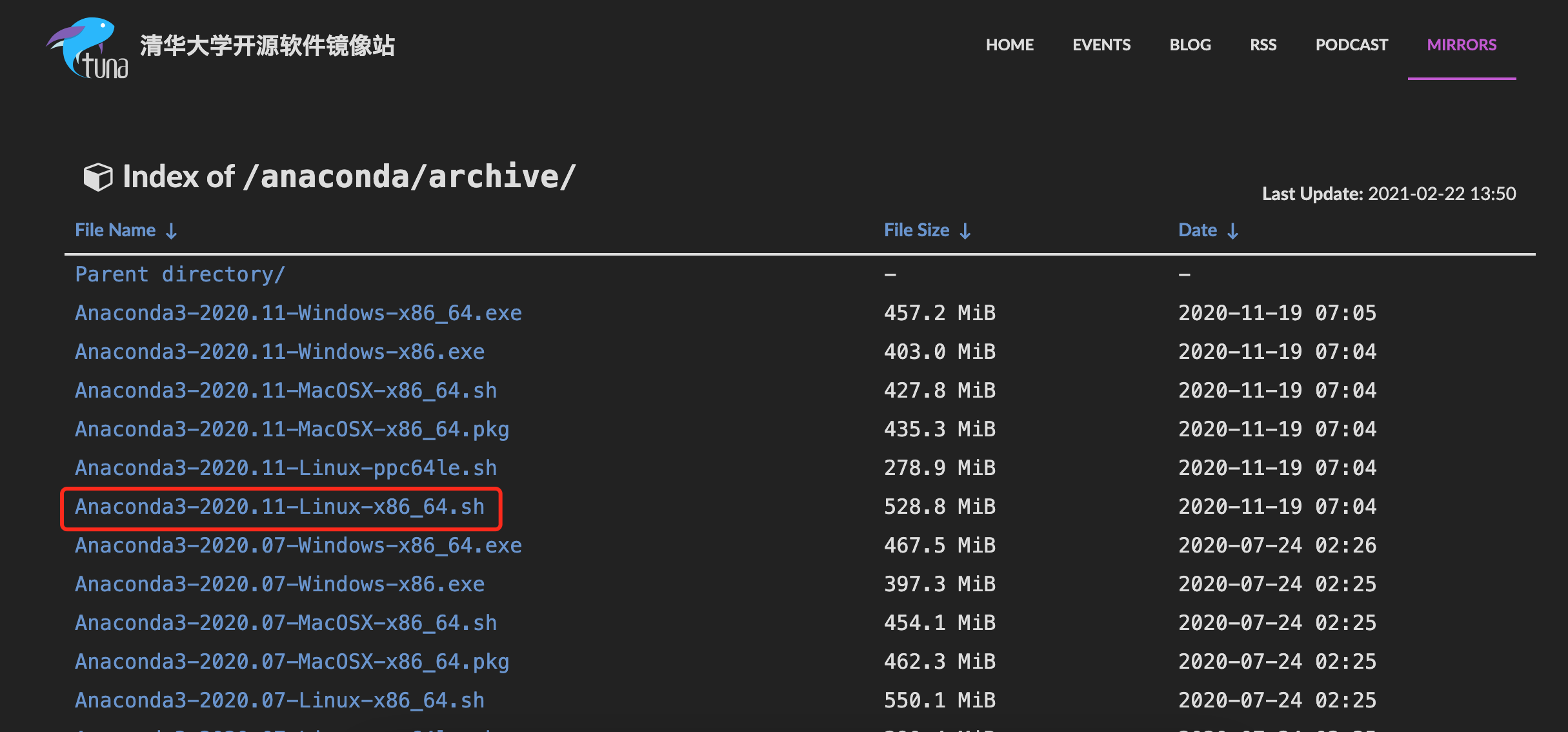Open the HOME menu item
This screenshot has height=732, width=1568.
tap(1009, 45)
